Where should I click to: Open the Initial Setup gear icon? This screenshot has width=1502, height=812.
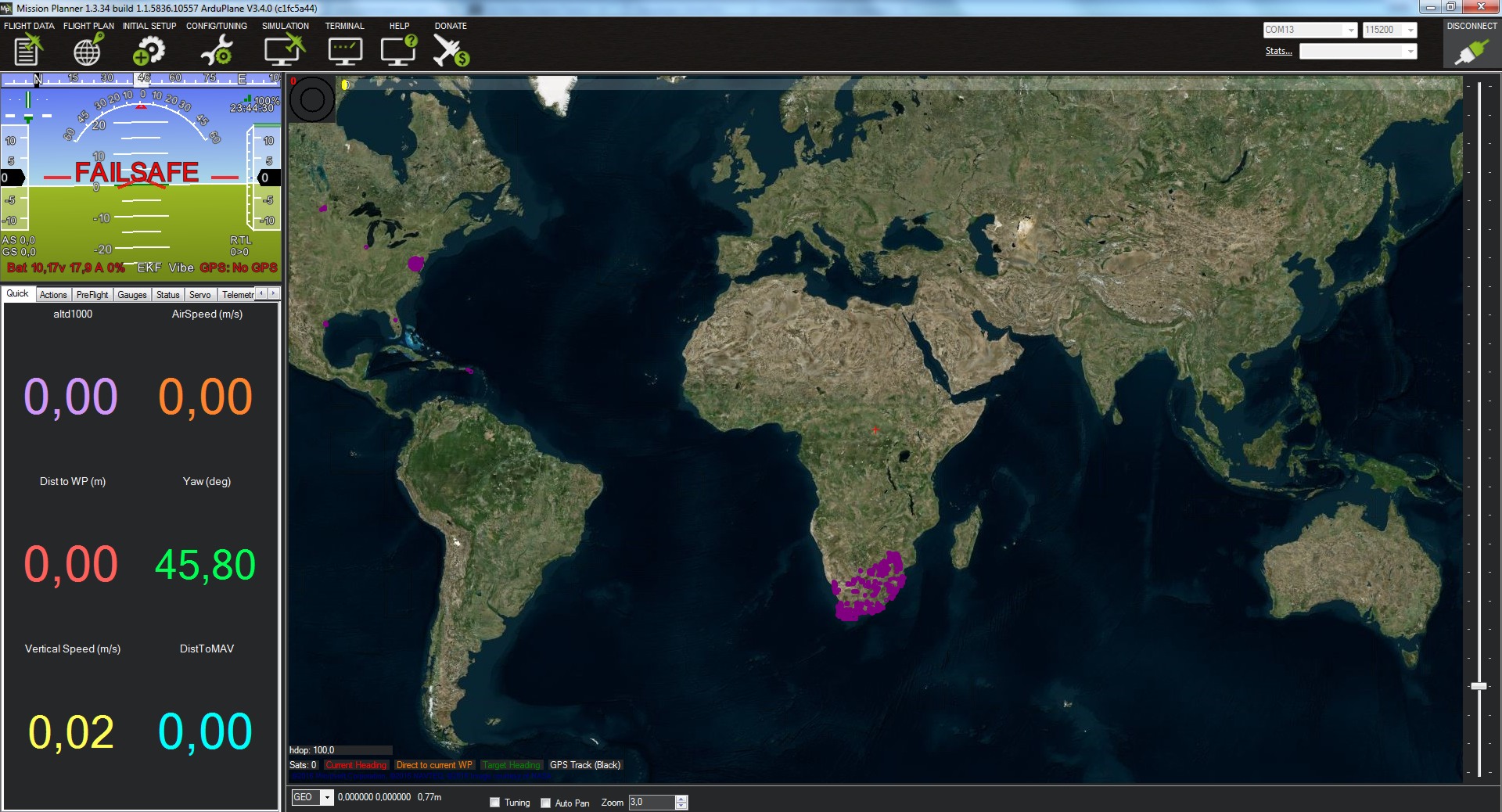[149, 50]
